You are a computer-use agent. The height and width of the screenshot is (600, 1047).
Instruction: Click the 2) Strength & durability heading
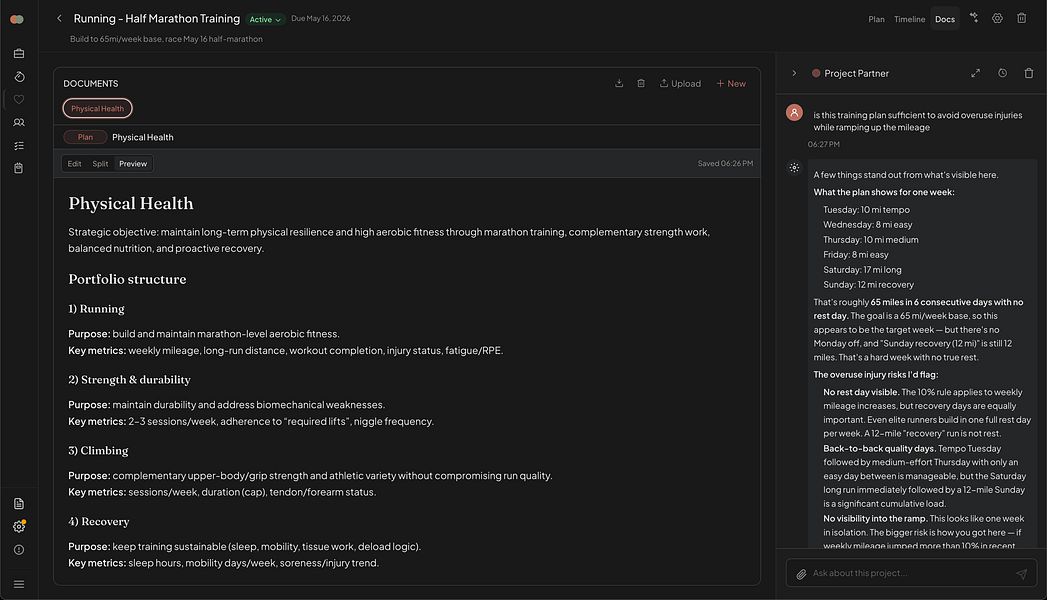pyautogui.click(x=130, y=380)
